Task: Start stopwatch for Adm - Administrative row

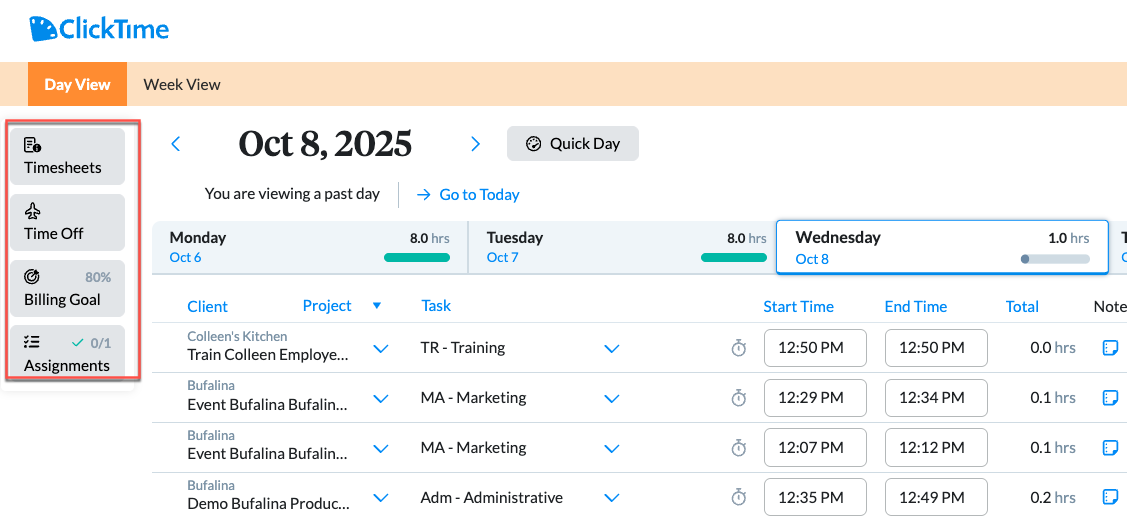Action: 738,498
